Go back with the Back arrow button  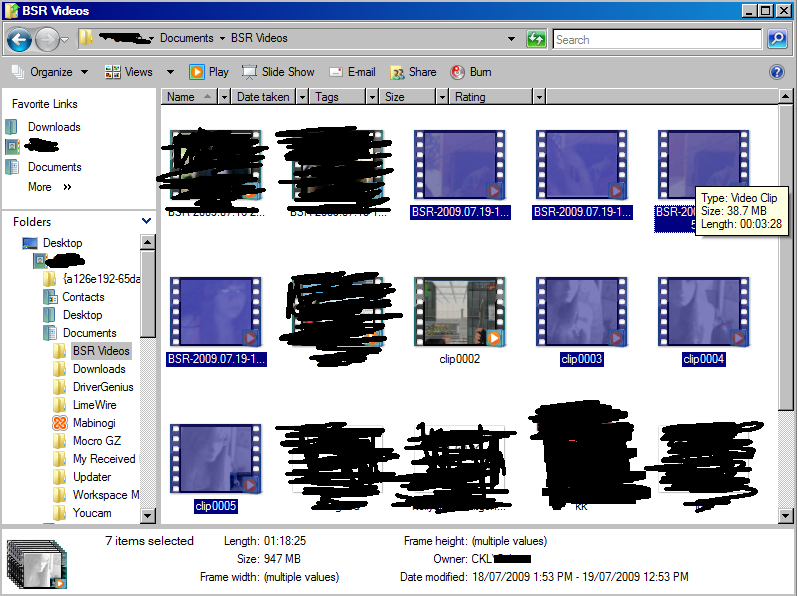coord(20,39)
